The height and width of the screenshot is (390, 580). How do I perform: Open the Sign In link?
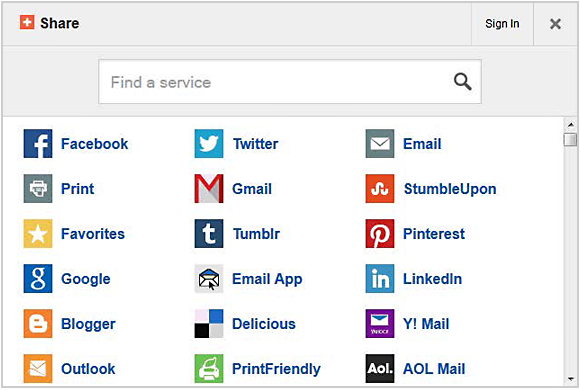tap(502, 24)
